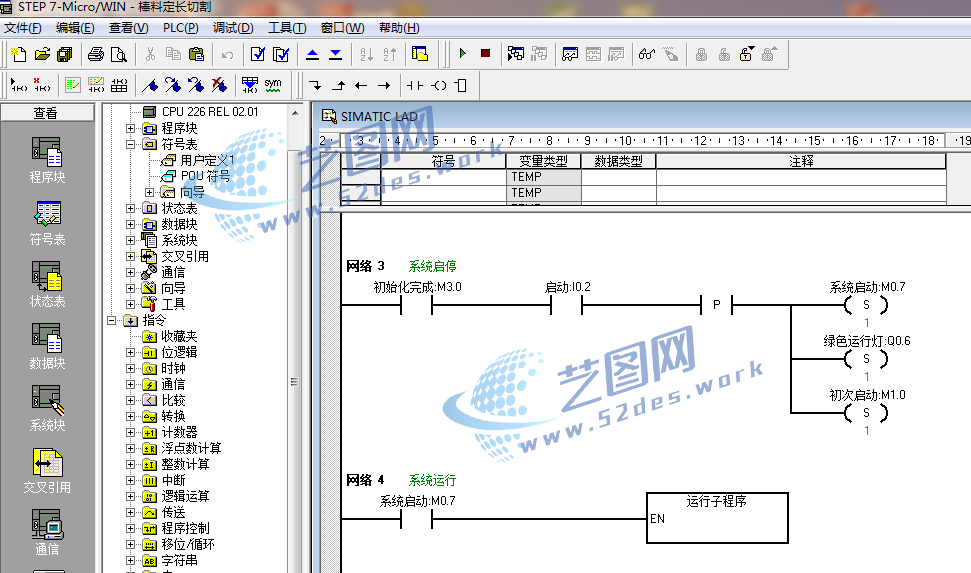Select 用户定义1 symbol table
Image resolution: width=971 pixels, height=573 pixels.
click(207, 160)
